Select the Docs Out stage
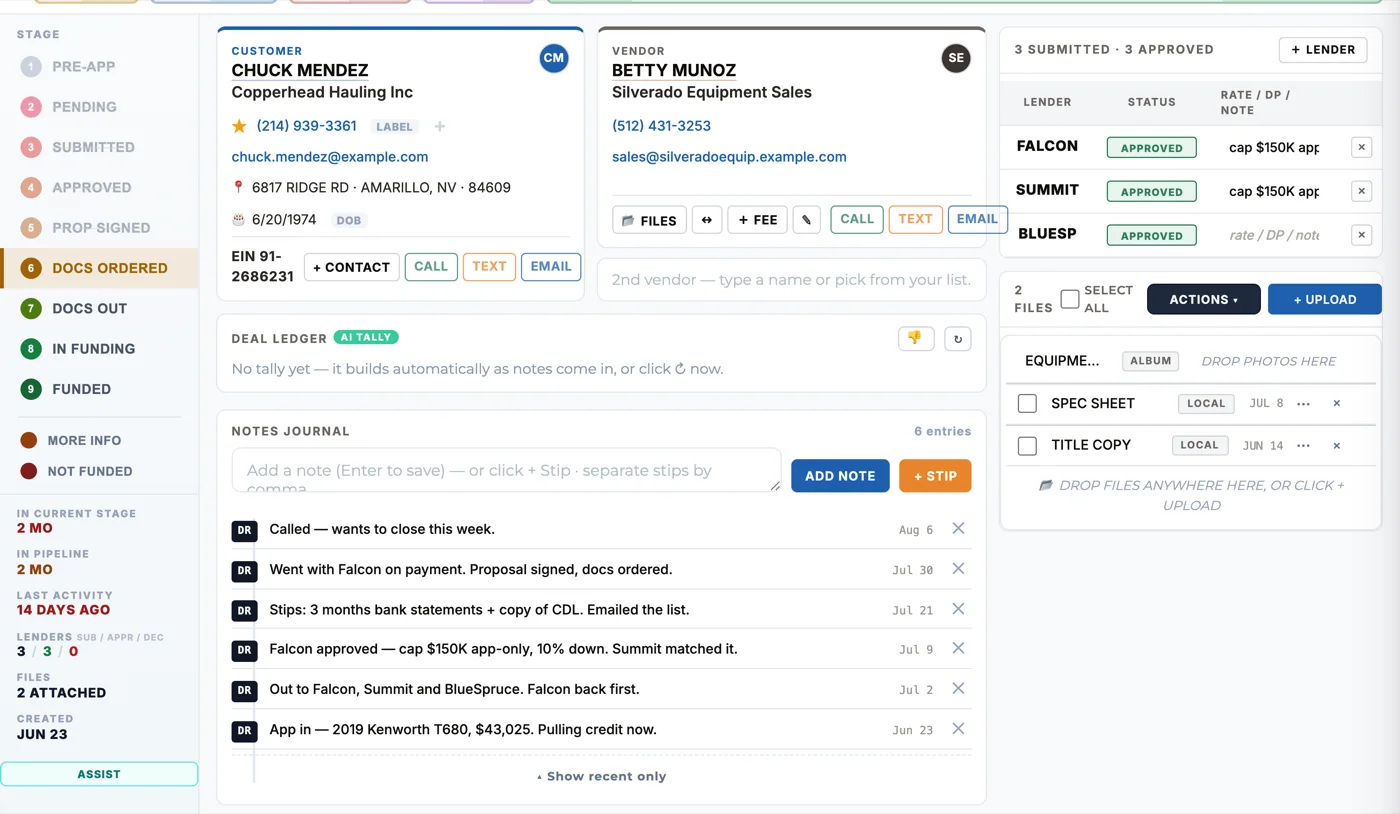Screen dimensions: 1400x814 click(99, 308)
